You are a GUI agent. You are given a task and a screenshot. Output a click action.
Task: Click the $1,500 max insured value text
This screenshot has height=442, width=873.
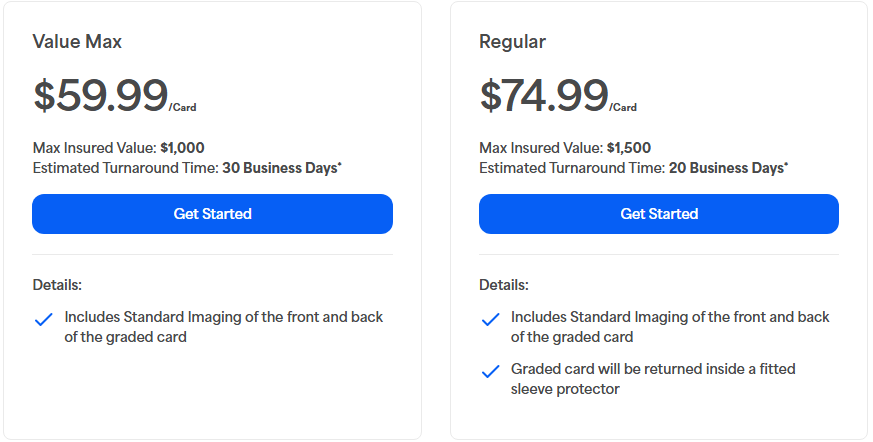click(x=629, y=148)
